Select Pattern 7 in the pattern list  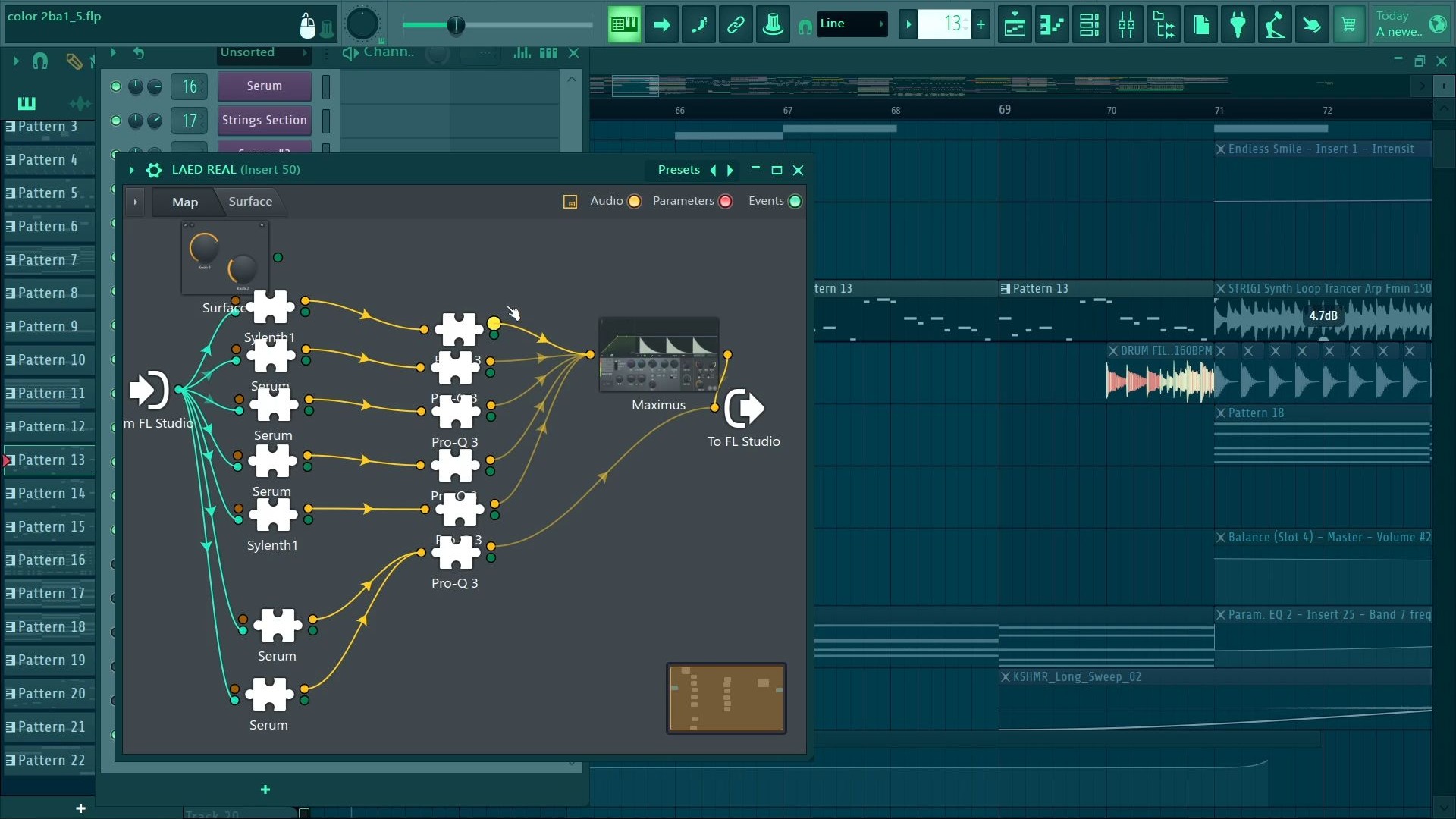pos(50,260)
